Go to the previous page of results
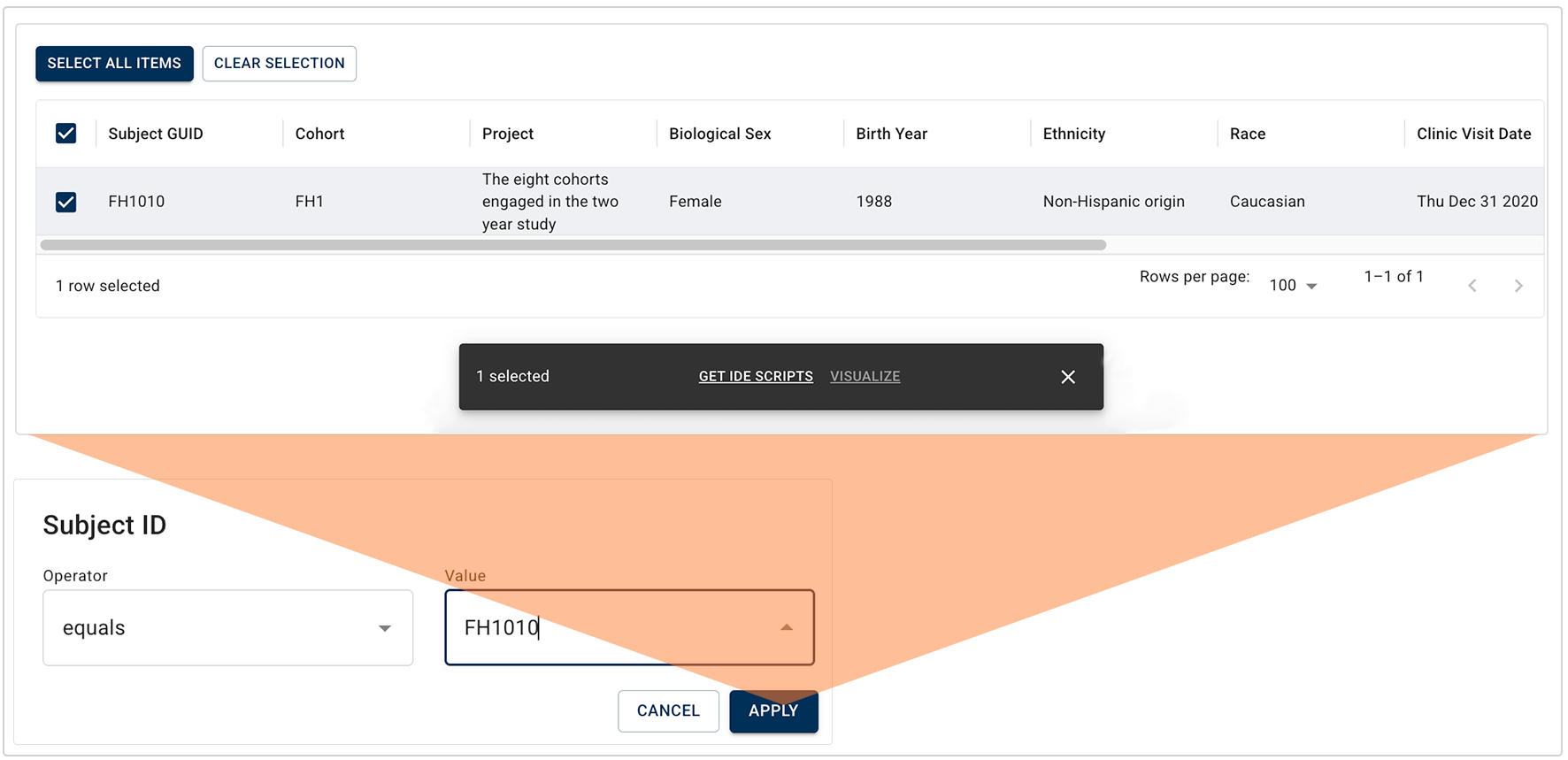Viewport: 1568px width, 760px height. coord(1472,286)
